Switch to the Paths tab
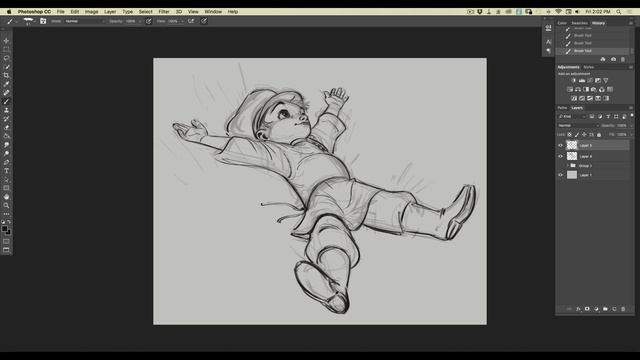The width and height of the screenshot is (640, 360). (562, 108)
